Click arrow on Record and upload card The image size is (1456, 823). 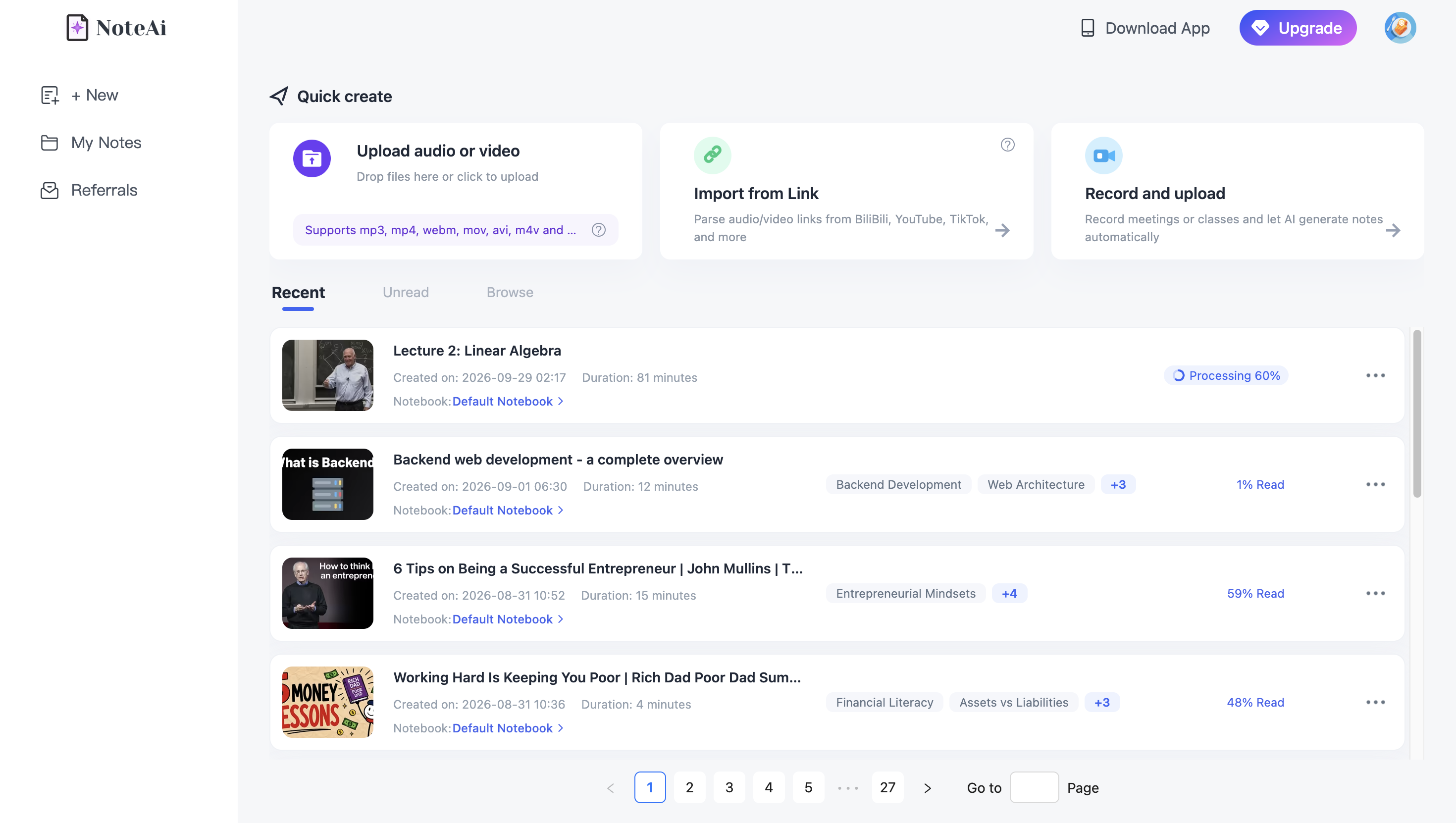point(1393,230)
